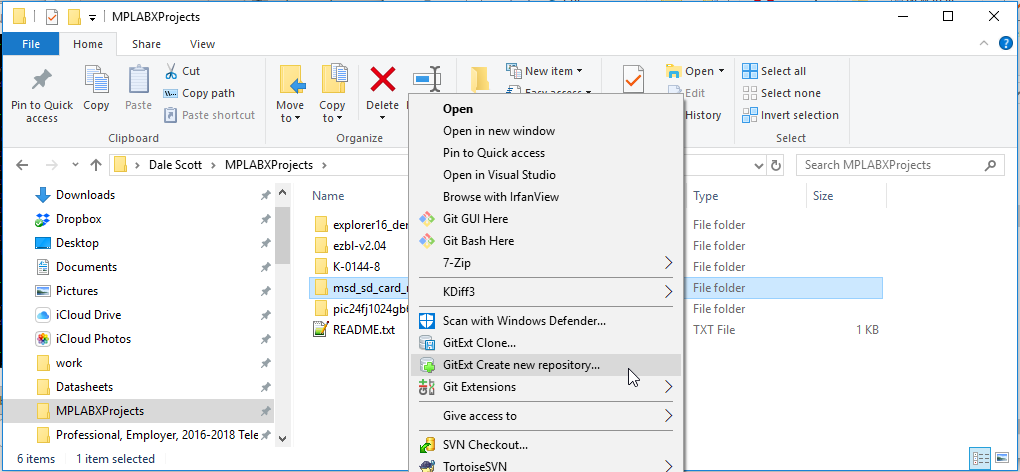This screenshot has width=1020, height=472.
Task: Select Datasheets folder in navigation pane
Action: coord(84,387)
